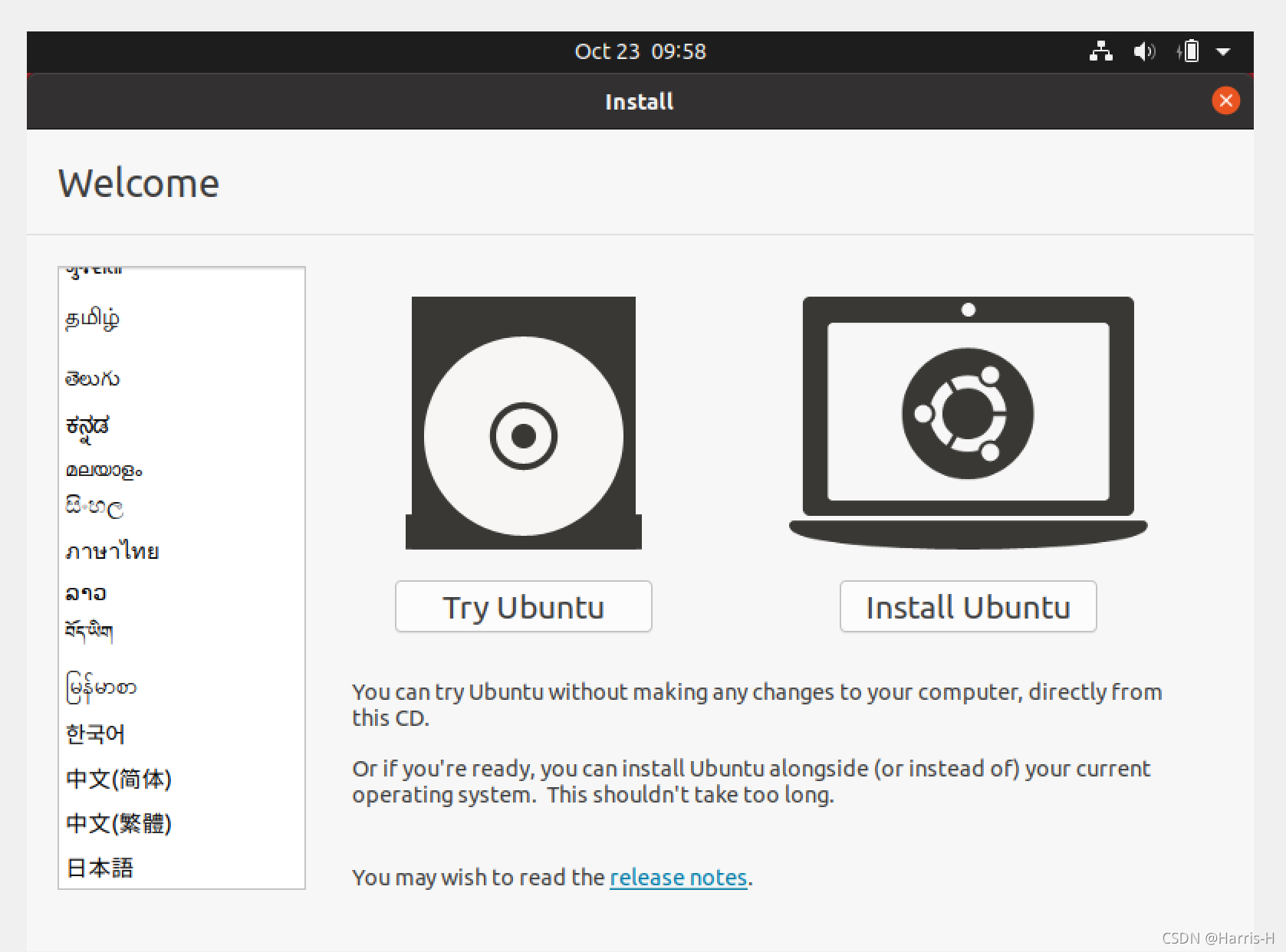Select 中文(简体) language

[182, 779]
